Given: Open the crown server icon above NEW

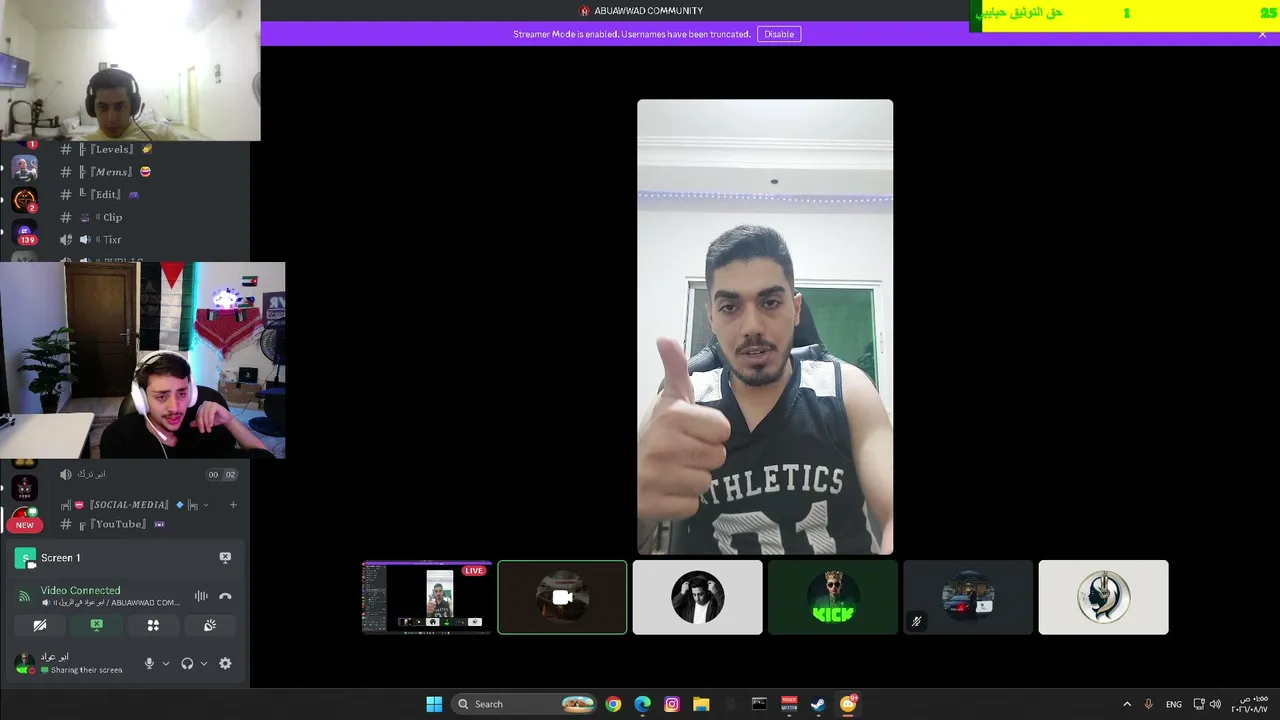Looking at the screenshot, I should [25, 488].
